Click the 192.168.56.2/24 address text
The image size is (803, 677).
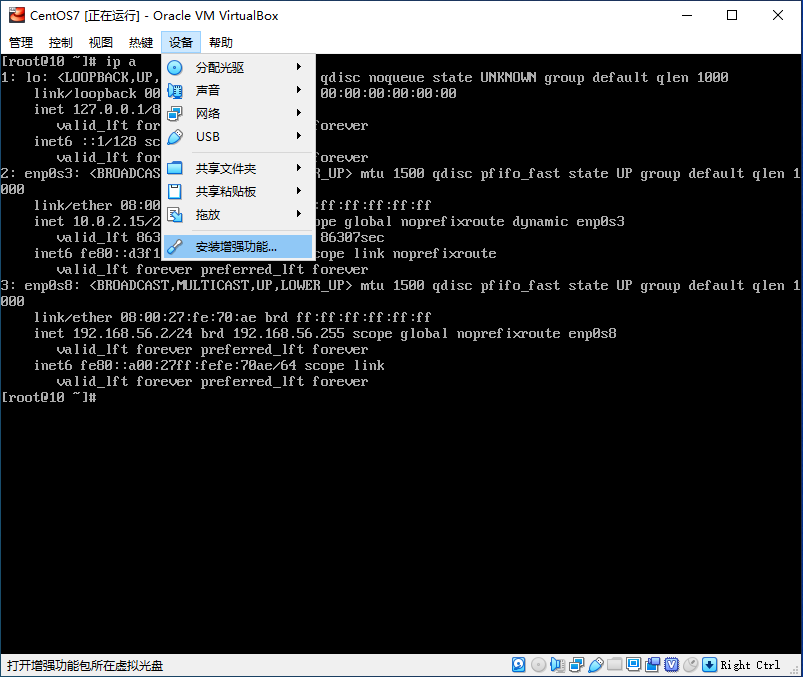pyautogui.click(x=133, y=333)
